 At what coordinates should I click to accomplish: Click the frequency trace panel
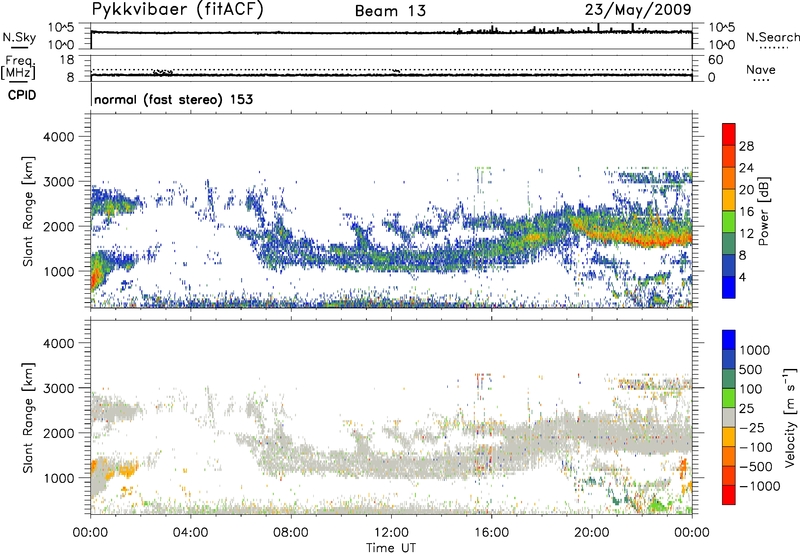point(391,68)
